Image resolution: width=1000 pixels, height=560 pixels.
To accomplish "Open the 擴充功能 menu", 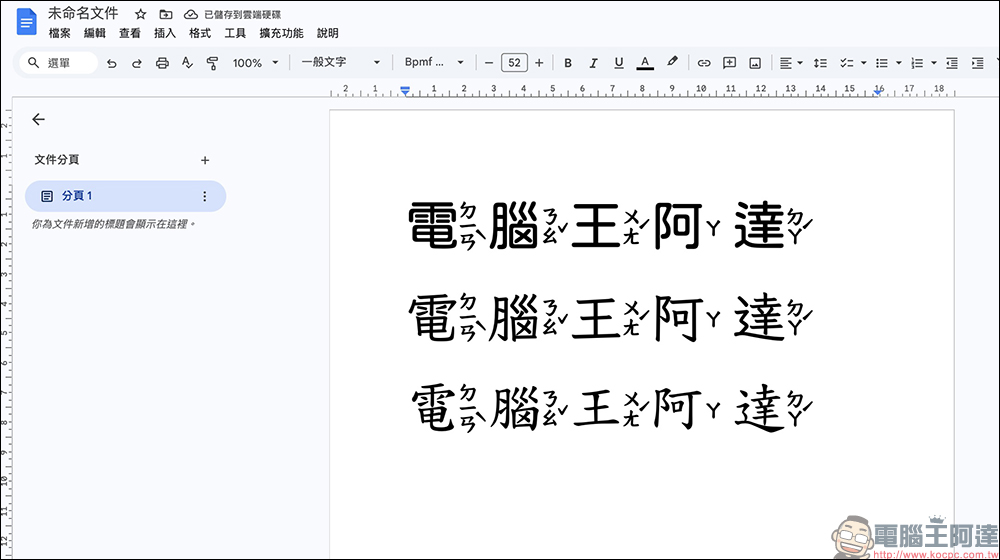I will tap(281, 33).
